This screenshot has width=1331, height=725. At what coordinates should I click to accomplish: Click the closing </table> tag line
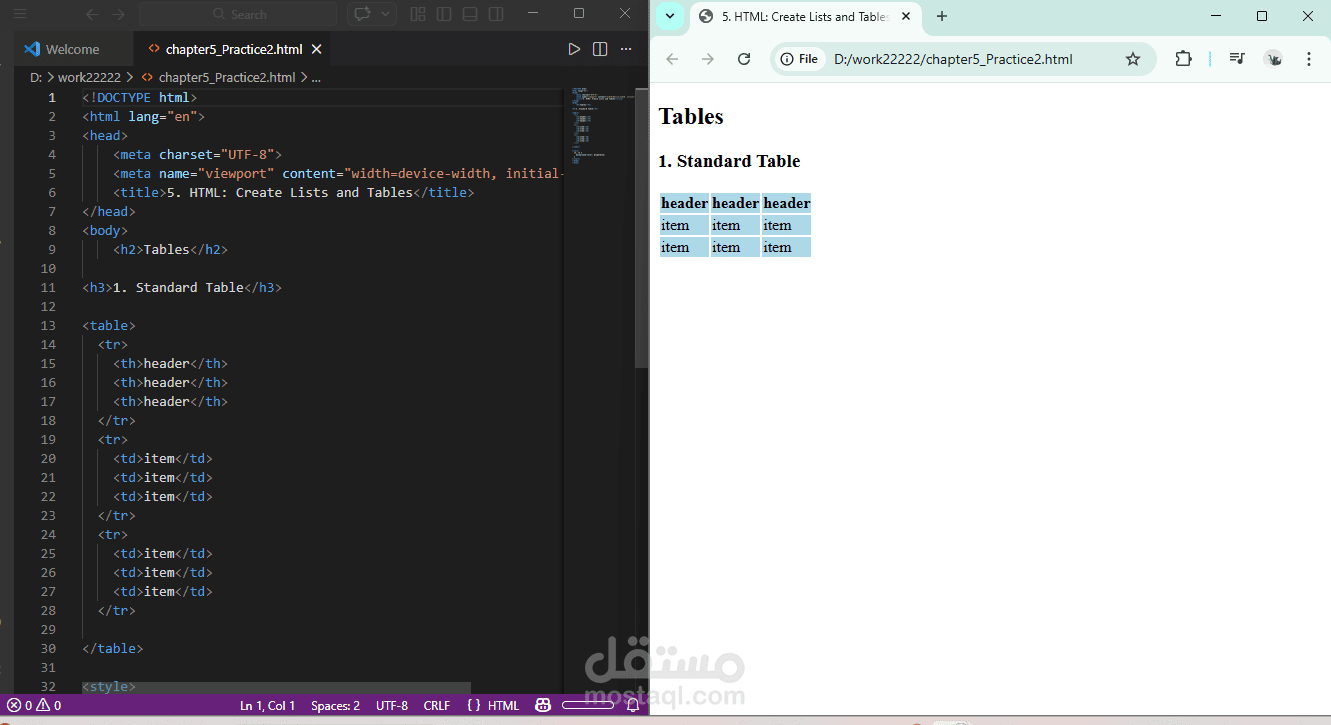click(x=113, y=648)
